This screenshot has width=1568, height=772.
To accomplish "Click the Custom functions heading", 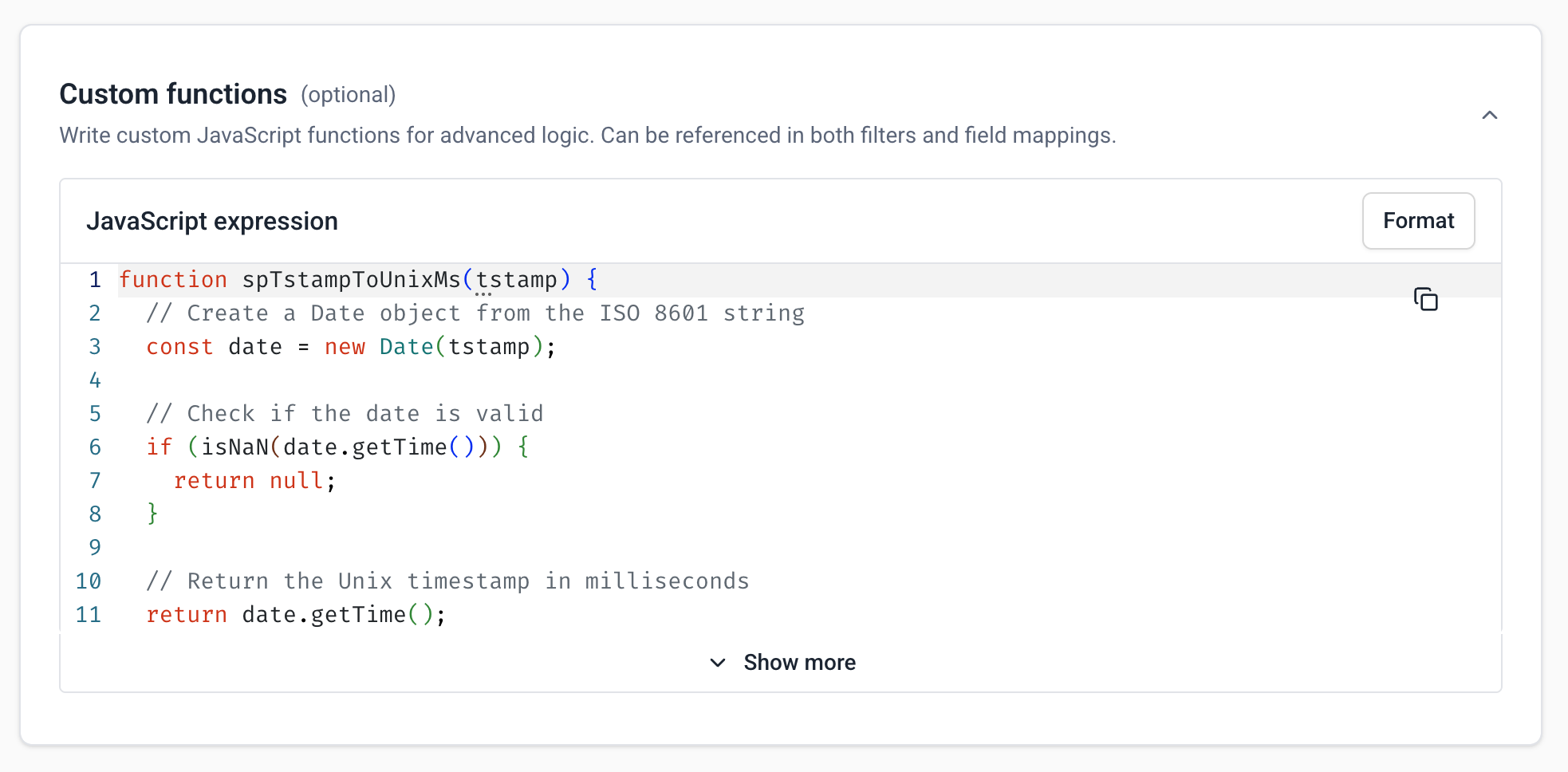I will click(x=173, y=93).
